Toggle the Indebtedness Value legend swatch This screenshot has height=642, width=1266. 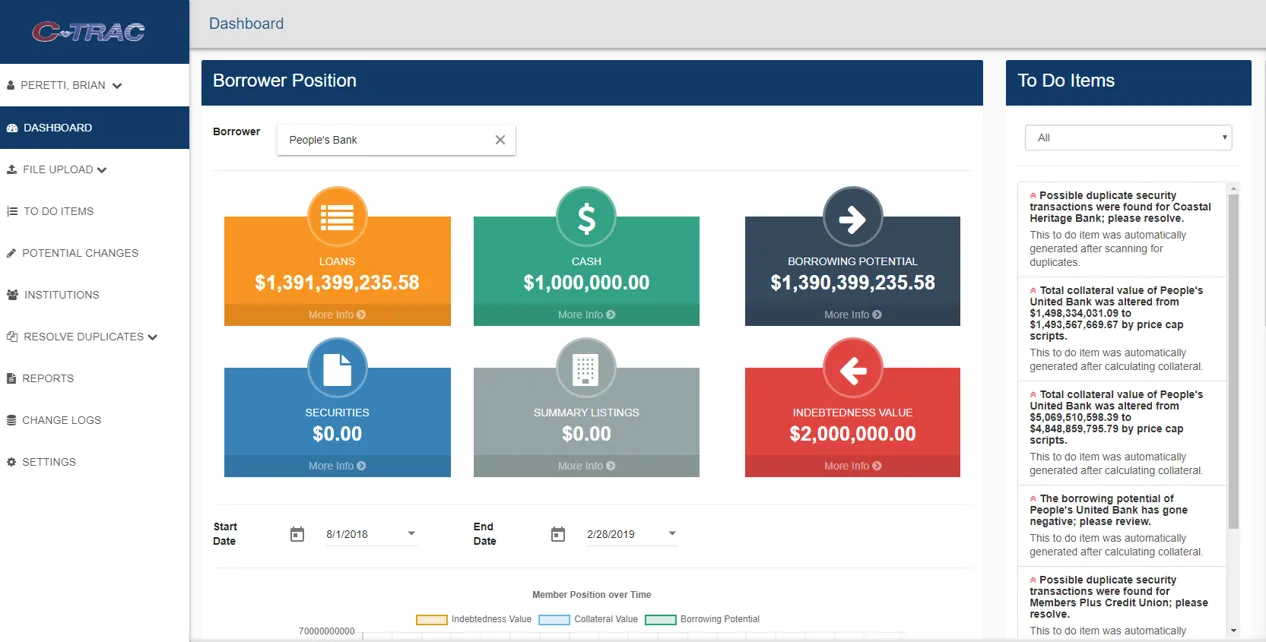click(x=431, y=620)
